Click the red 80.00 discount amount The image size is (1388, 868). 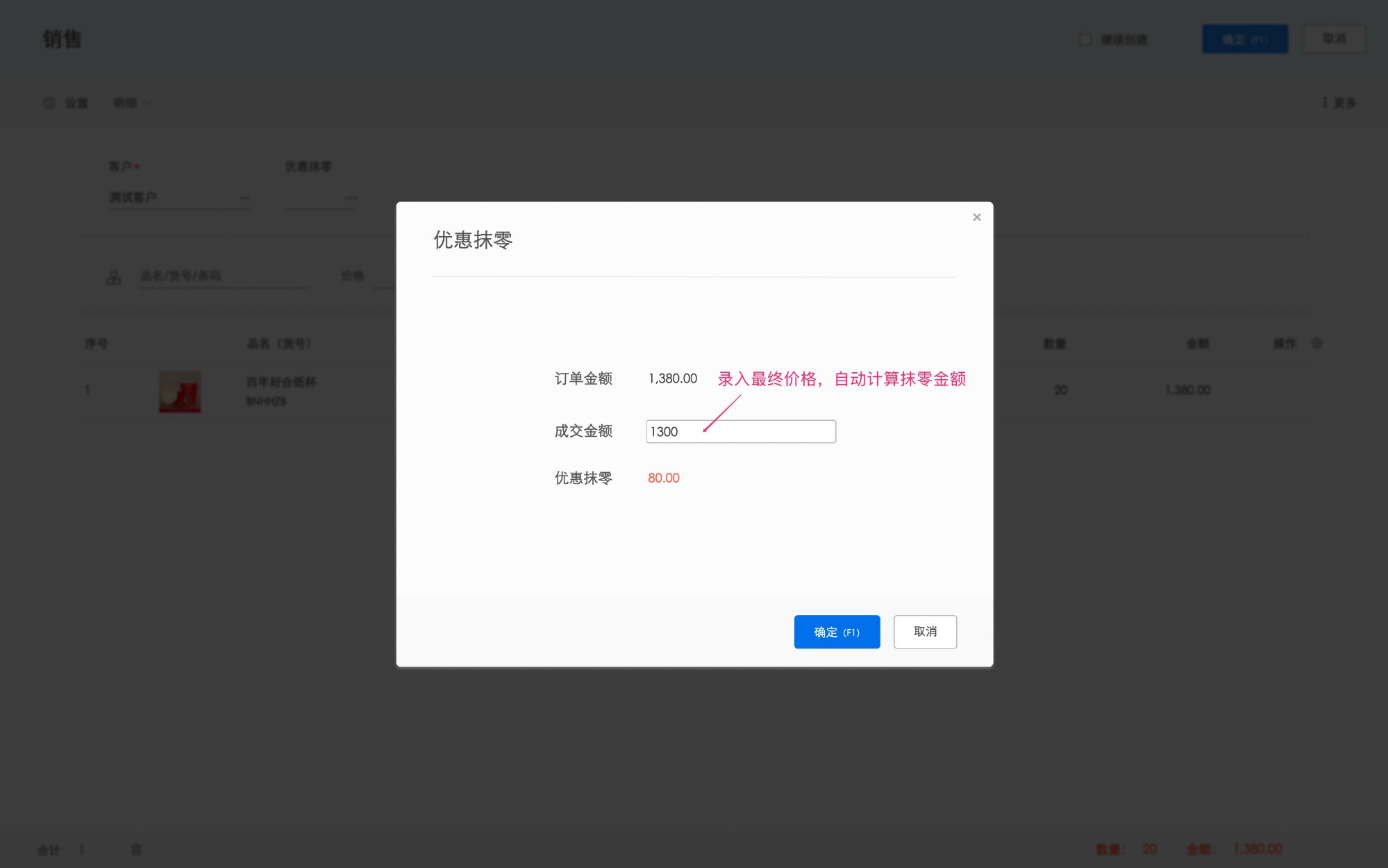(x=663, y=478)
